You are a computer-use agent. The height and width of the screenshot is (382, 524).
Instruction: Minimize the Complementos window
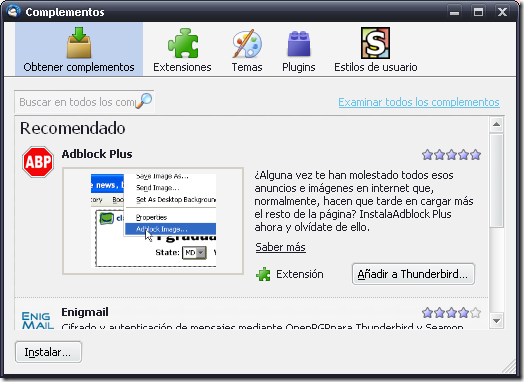click(454, 12)
